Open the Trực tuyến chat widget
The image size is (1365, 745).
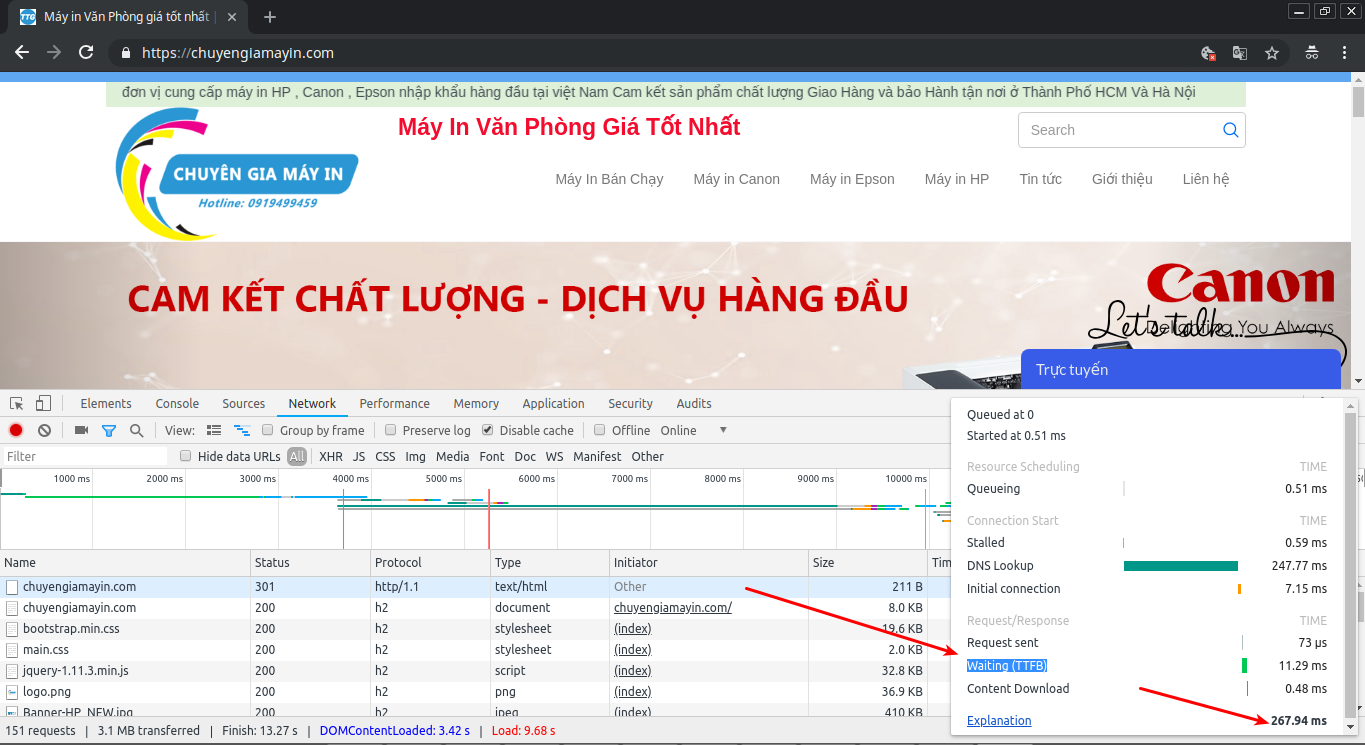[1180, 369]
